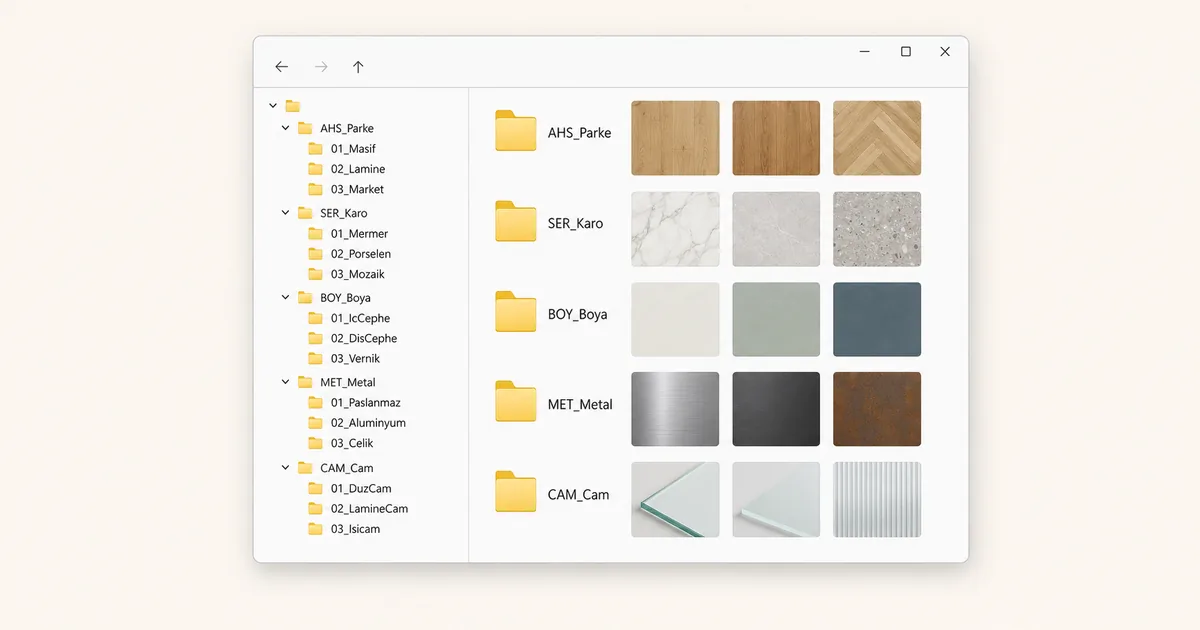
Task: Open large MET_Metal folder icon in content pane
Action: click(516, 402)
